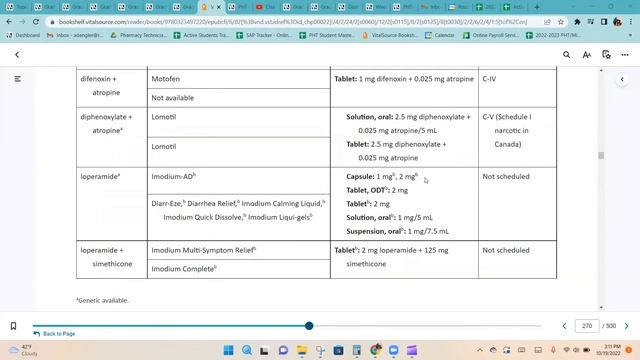This screenshot has width=640, height=360.
Task: Open the weather widget showing Cloudy
Action: point(23,350)
